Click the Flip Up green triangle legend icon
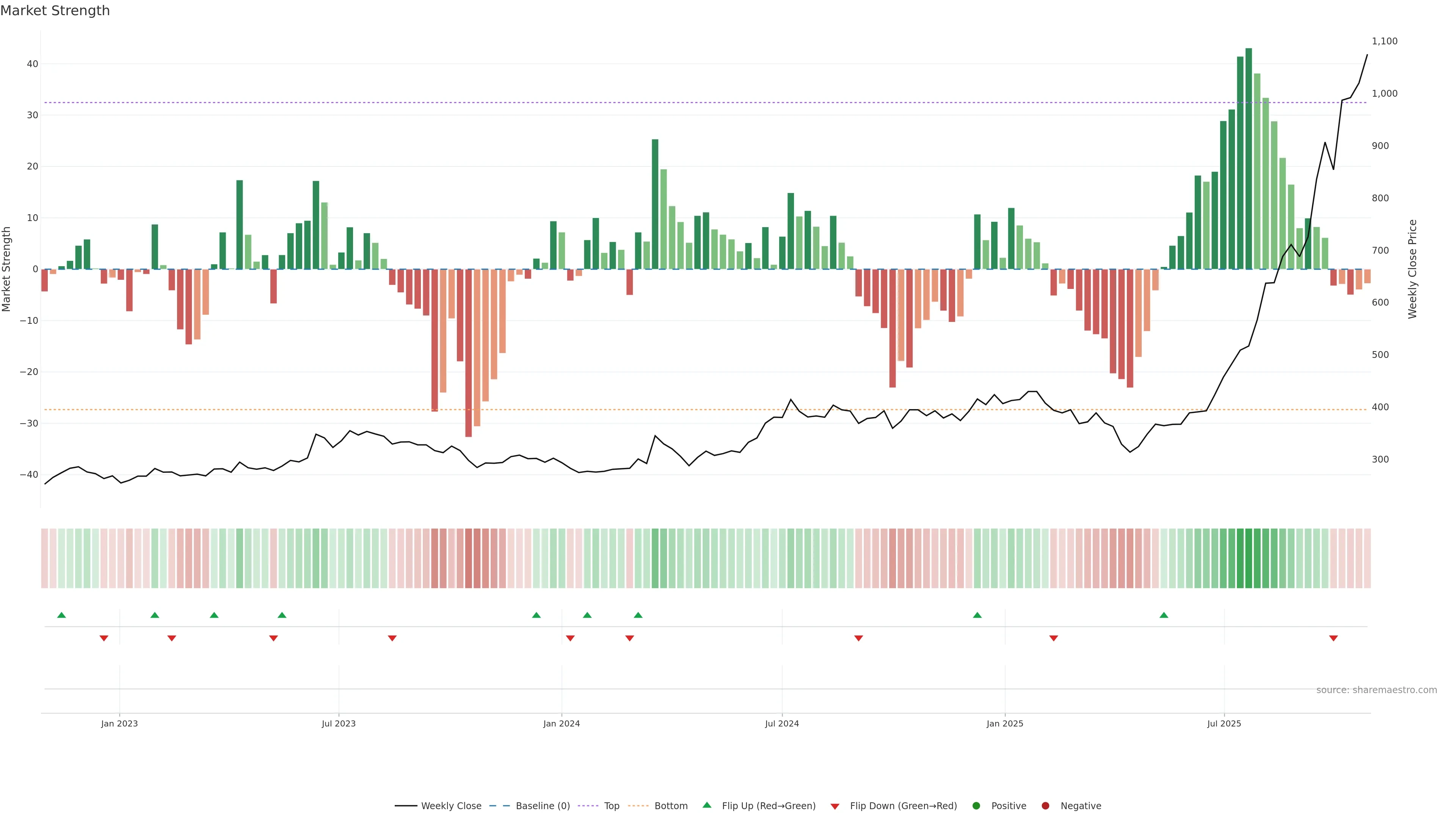This screenshot has height=819, width=1456. click(x=706, y=805)
